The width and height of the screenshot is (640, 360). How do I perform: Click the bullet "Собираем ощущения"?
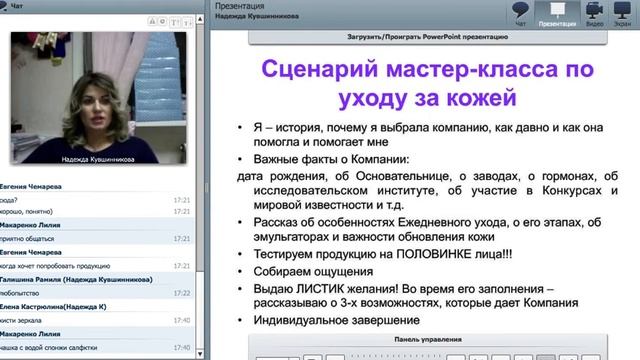(x=313, y=271)
